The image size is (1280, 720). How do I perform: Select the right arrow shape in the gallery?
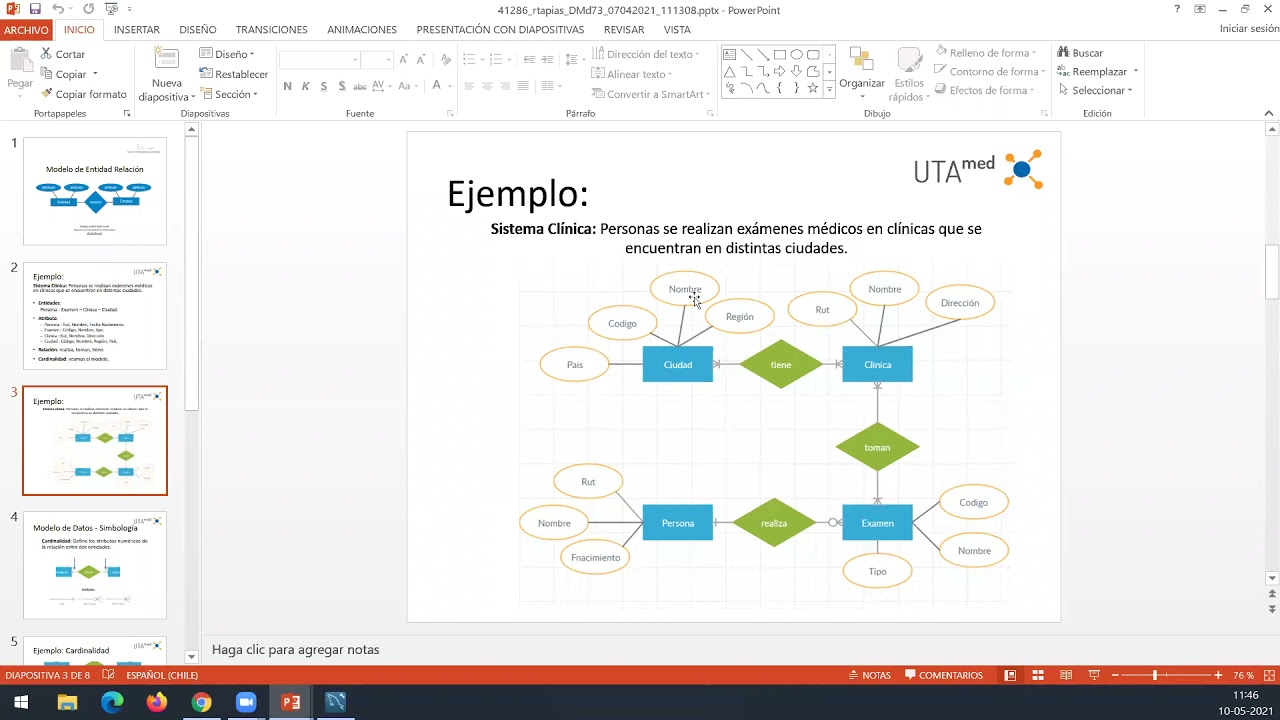pyautogui.click(x=780, y=72)
